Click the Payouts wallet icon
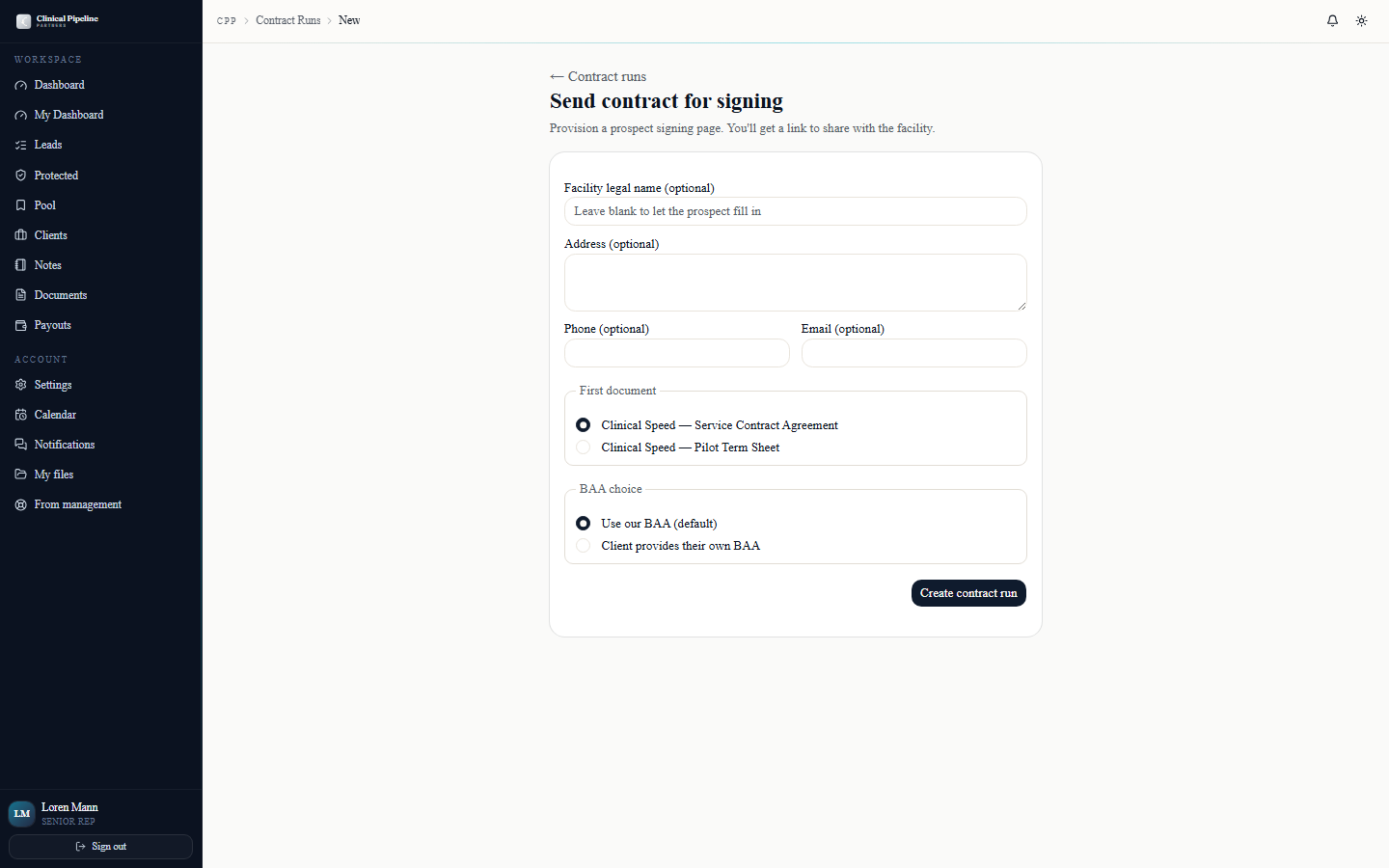The width and height of the screenshot is (1389, 868). [21, 325]
